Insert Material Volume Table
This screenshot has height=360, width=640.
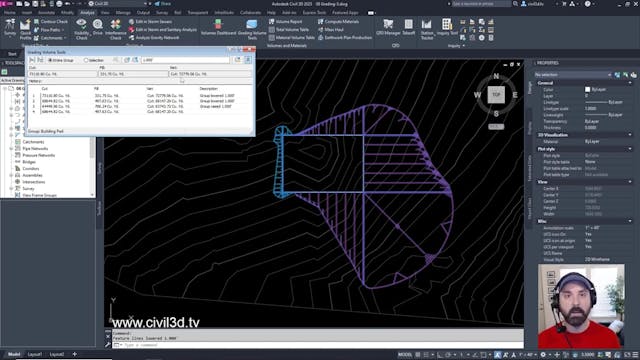[292, 38]
